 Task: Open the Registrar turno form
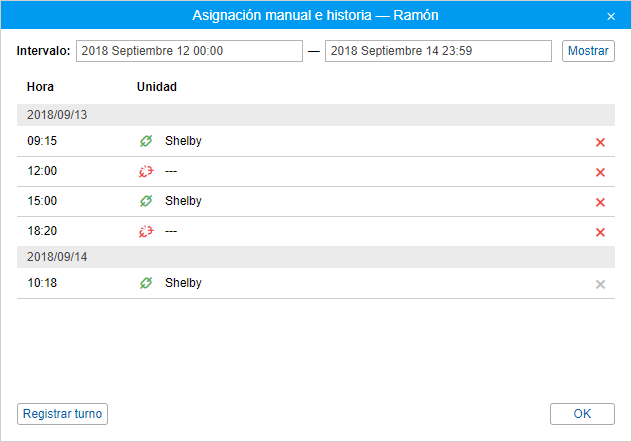63,414
